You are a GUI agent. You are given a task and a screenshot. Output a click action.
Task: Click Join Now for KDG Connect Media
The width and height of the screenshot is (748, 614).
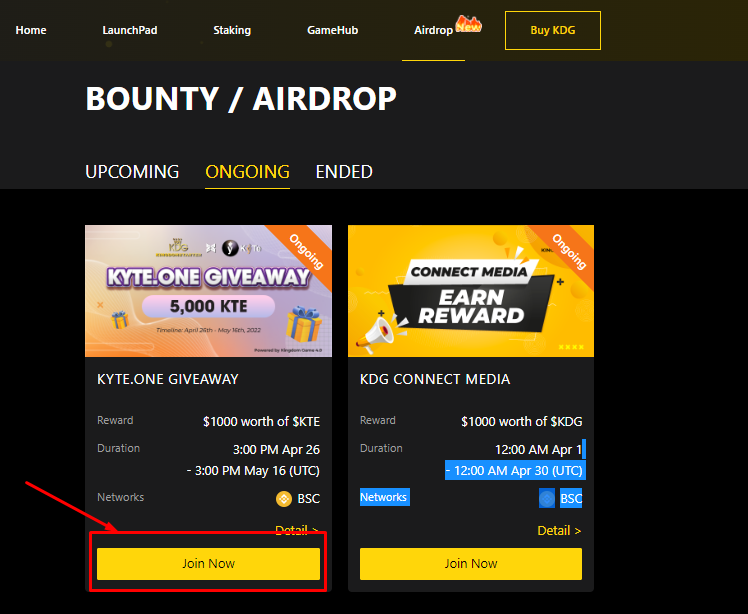point(471,564)
